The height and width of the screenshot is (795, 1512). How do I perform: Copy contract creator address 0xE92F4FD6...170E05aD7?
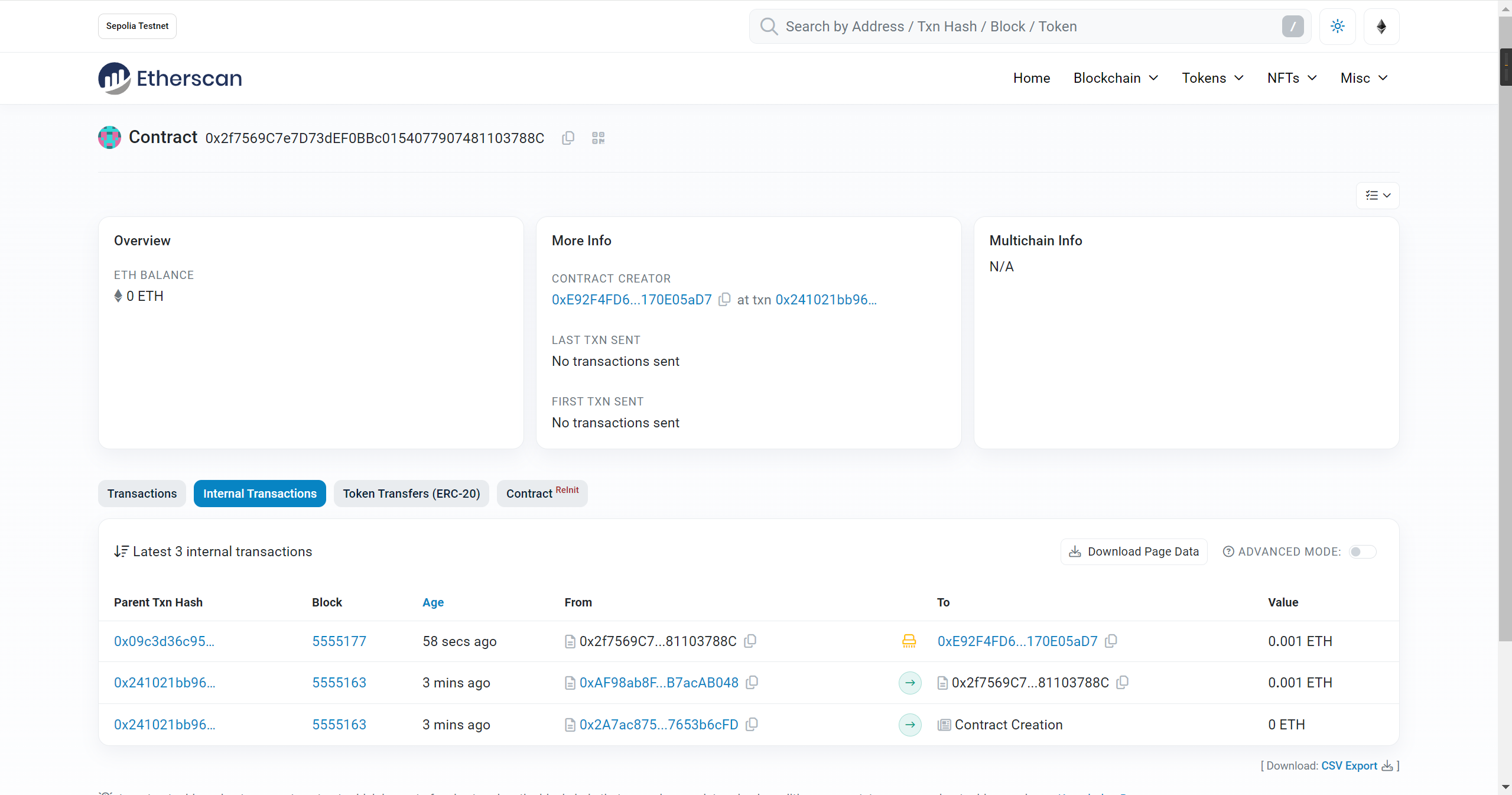pyautogui.click(x=724, y=300)
